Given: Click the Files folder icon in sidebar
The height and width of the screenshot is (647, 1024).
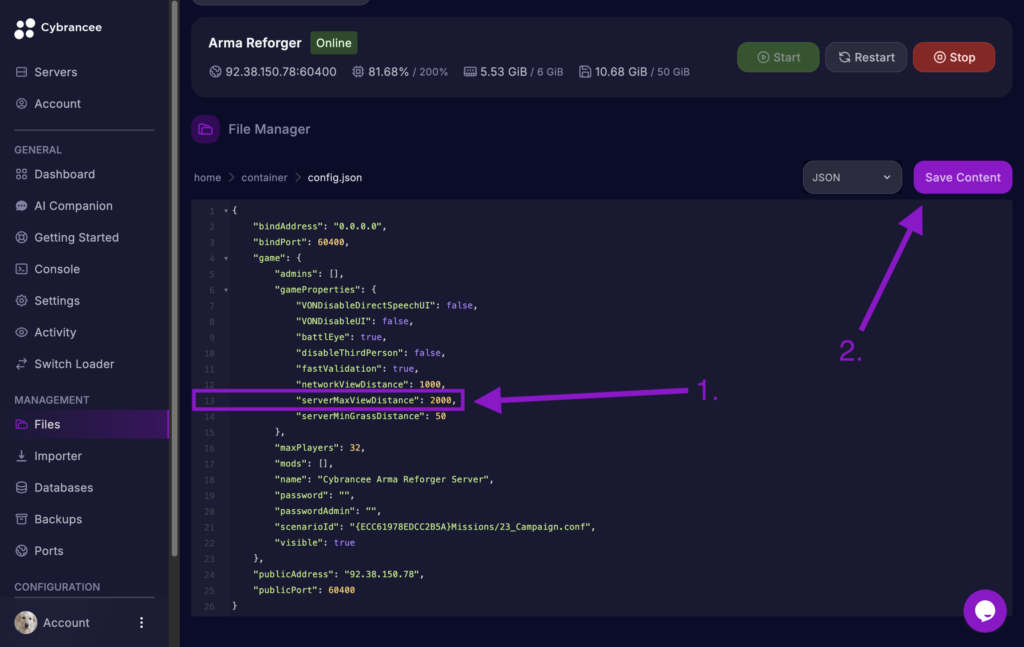Looking at the screenshot, I should [22, 424].
